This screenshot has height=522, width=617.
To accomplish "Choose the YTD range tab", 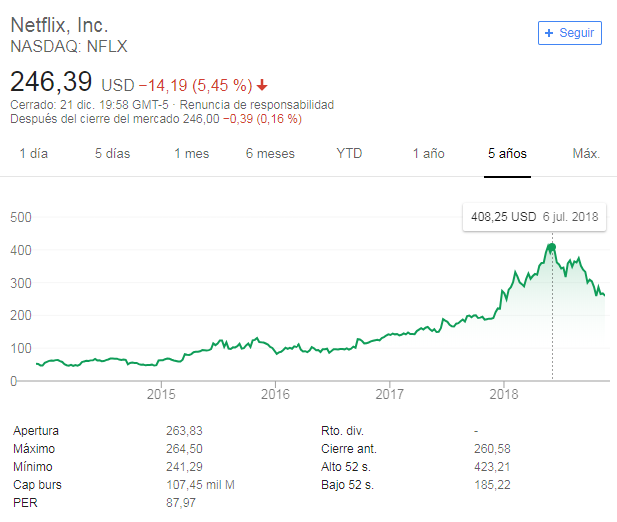I will [349, 154].
